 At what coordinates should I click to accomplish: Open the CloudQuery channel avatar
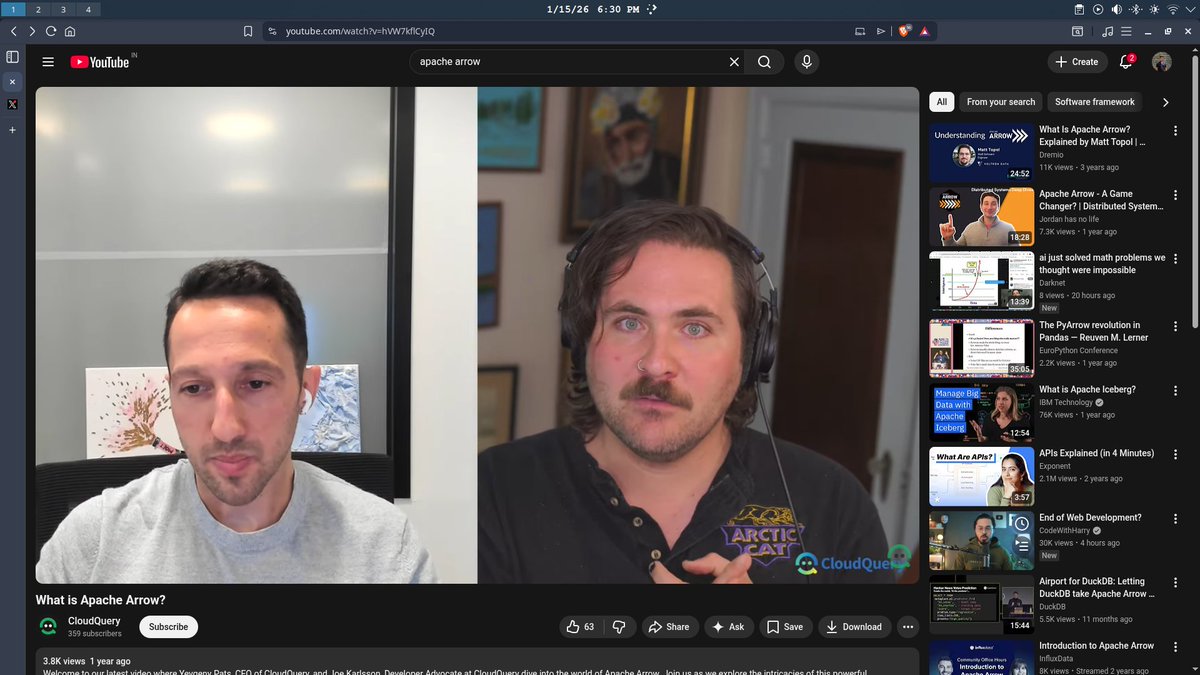pos(48,627)
